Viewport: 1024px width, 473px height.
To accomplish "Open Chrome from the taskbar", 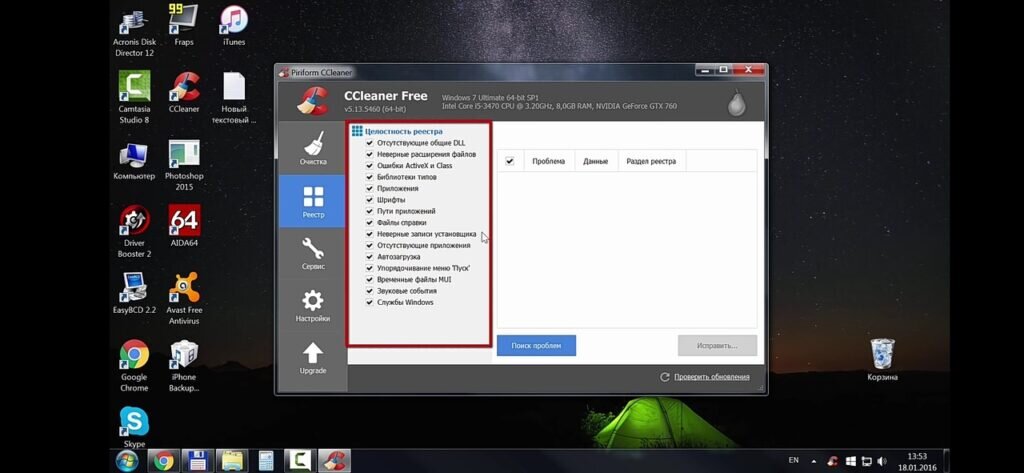I will point(163,461).
